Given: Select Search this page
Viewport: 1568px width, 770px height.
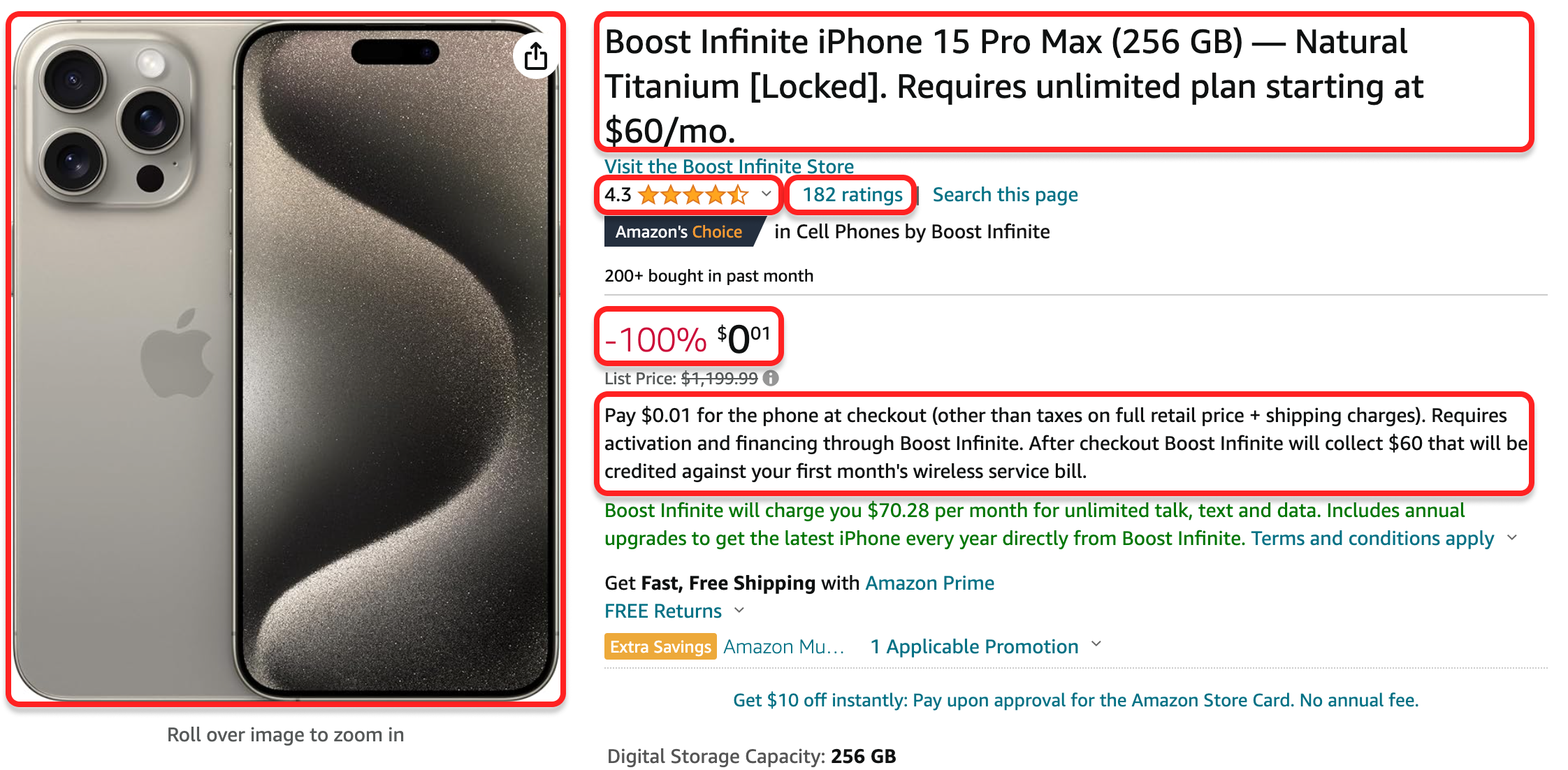Looking at the screenshot, I should coord(1005,194).
